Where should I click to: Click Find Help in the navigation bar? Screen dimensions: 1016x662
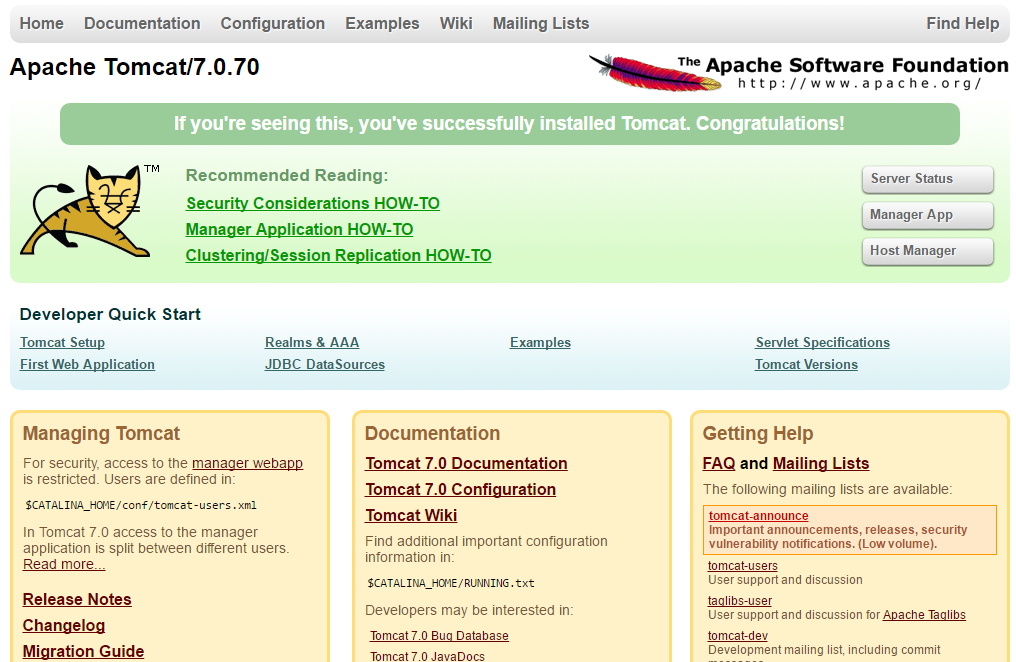tap(962, 23)
